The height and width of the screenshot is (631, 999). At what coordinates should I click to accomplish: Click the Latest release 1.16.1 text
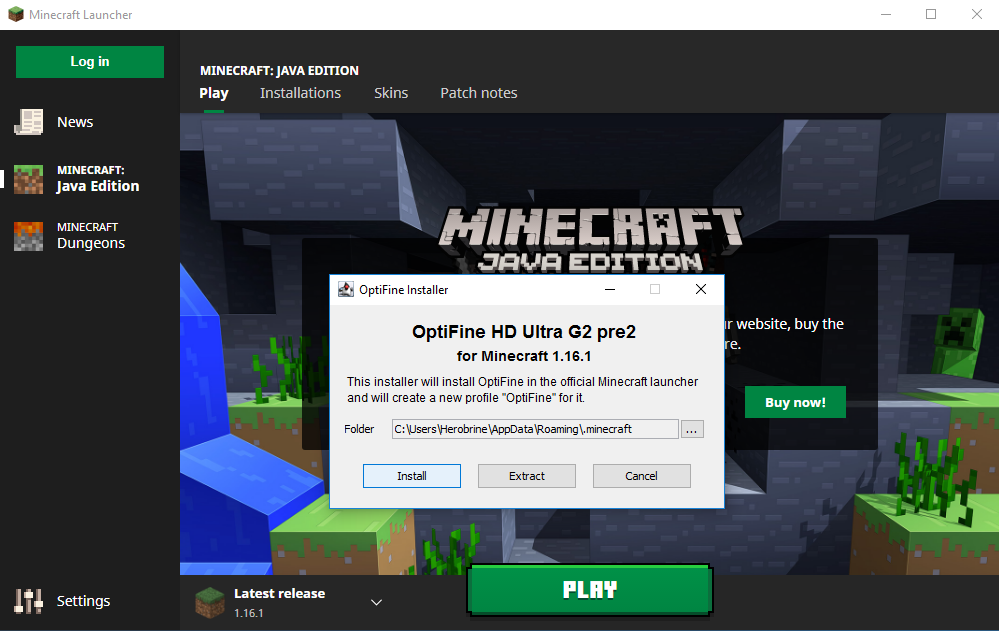[x=280, y=602]
